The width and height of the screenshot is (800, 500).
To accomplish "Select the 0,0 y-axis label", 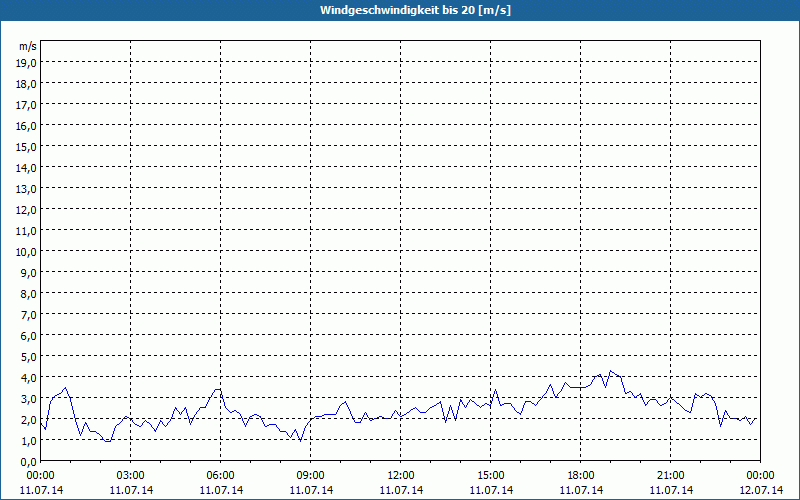I will coord(29,462).
